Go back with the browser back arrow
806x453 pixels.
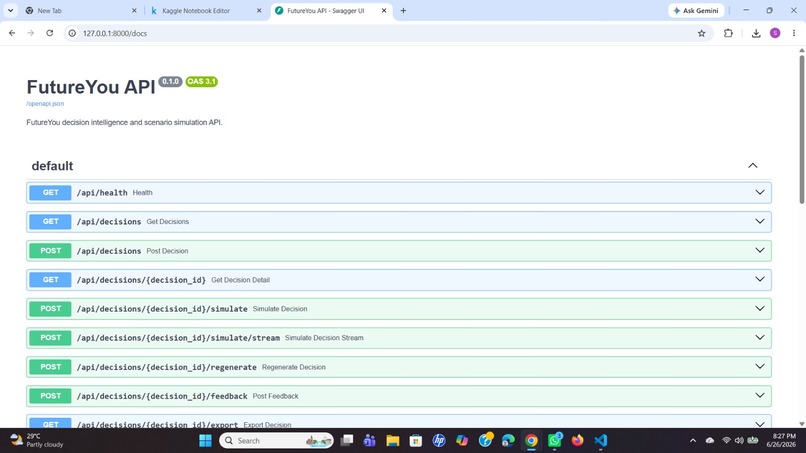(12, 33)
